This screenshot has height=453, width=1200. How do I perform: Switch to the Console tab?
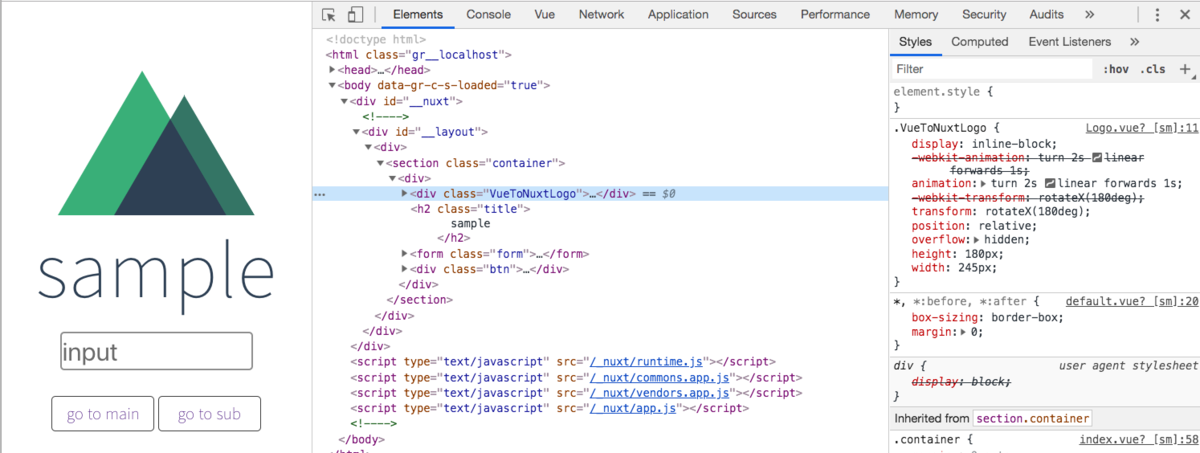click(488, 15)
